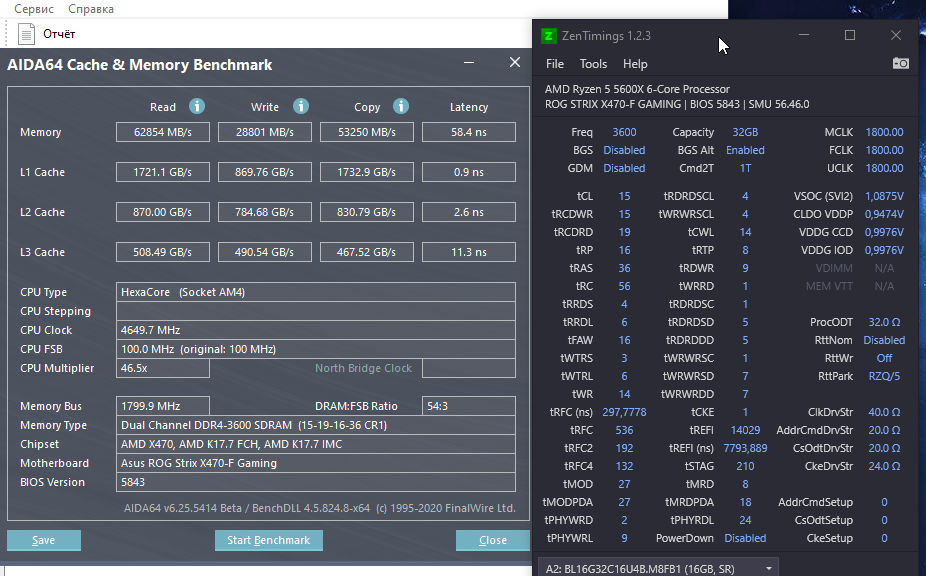Click the L3 Cache latency 11.3 ns
This screenshot has width=926, height=576.
(469, 252)
